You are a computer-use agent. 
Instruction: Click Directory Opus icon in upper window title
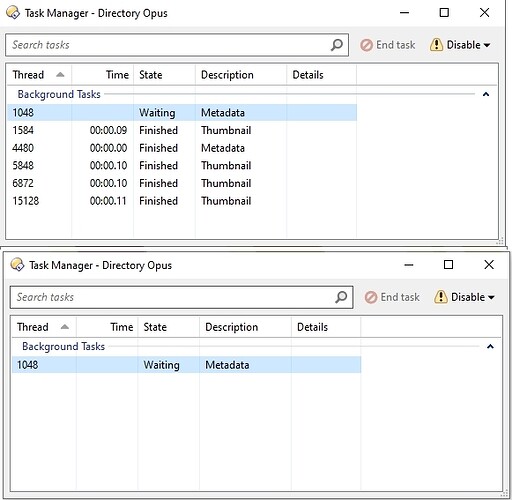[13, 13]
